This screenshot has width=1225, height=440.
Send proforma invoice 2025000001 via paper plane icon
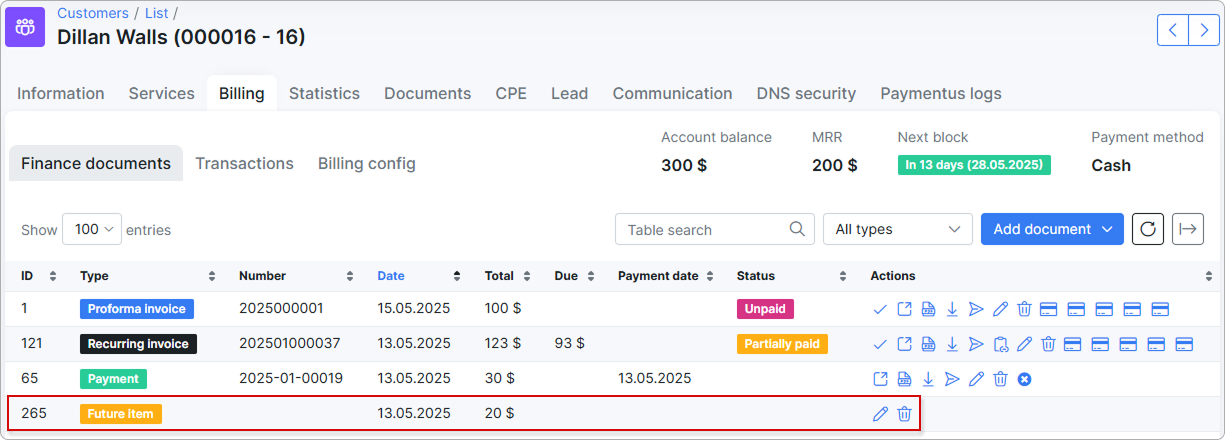click(976, 309)
